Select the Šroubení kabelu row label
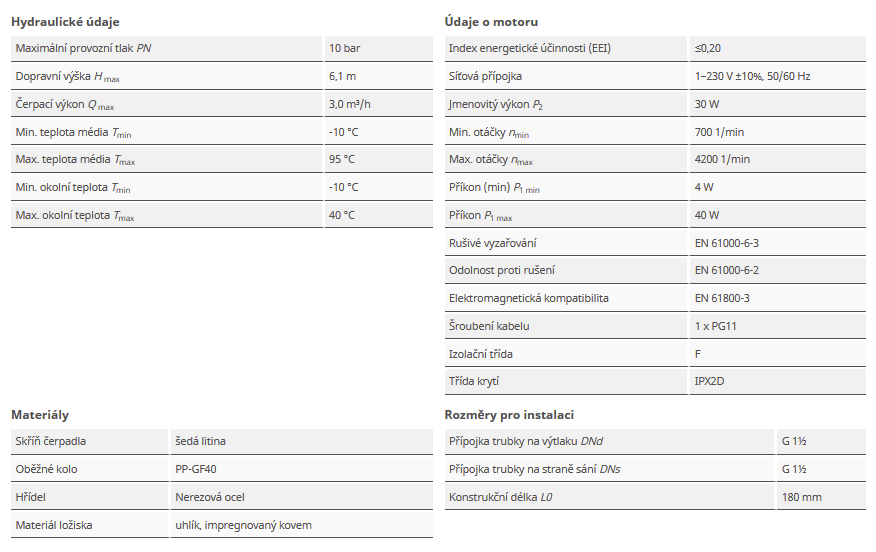Screen dimensions: 876x552 click(x=489, y=326)
